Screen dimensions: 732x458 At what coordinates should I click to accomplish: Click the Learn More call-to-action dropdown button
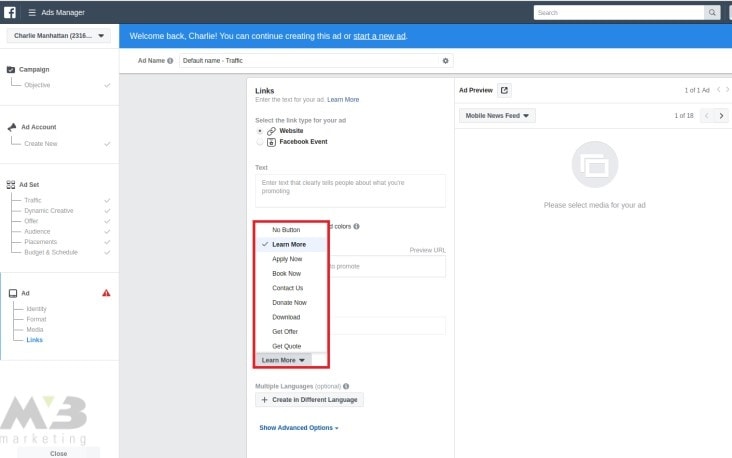pyautogui.click(x=283, y=360)
